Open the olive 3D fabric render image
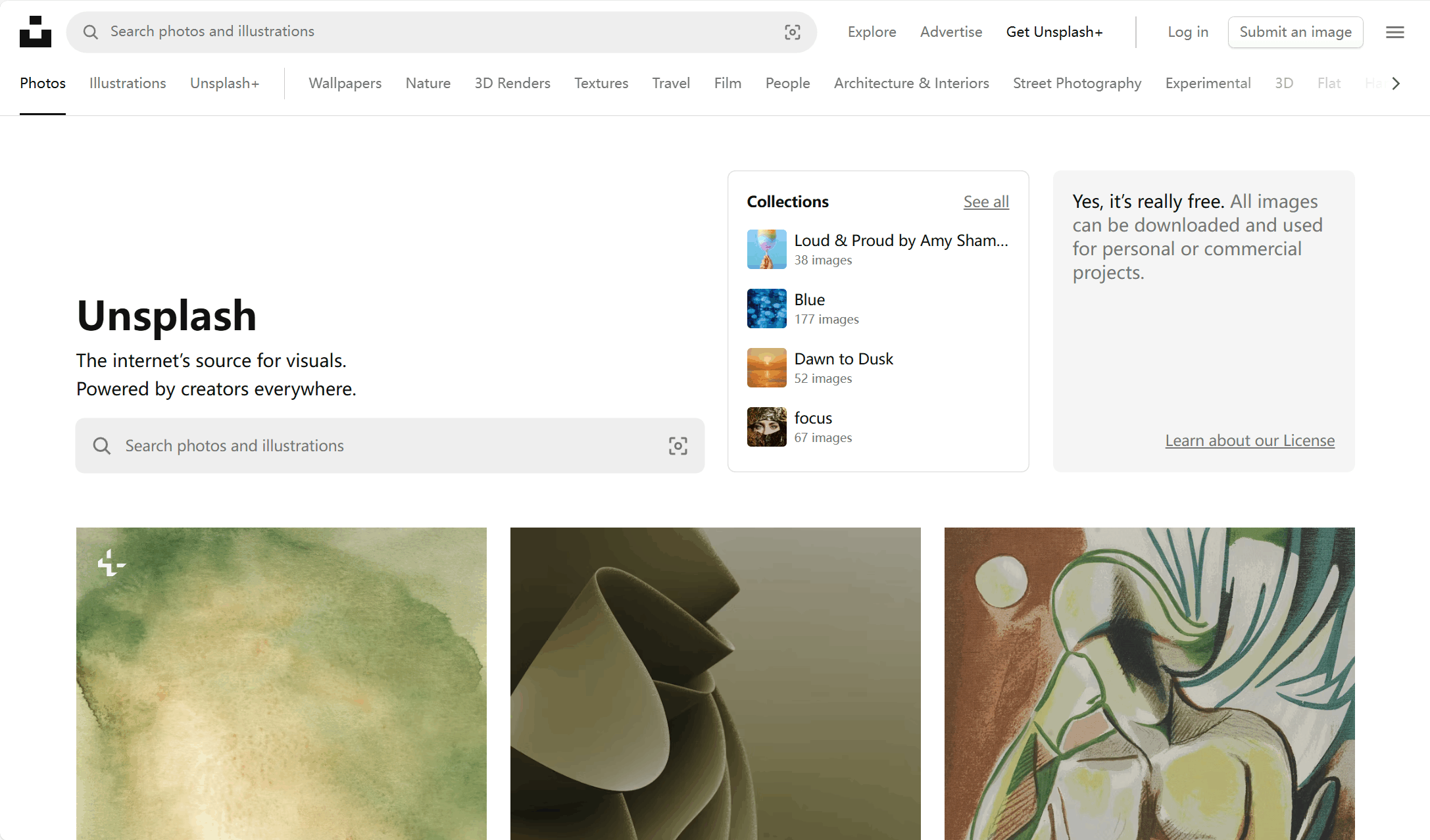The image size is (1430, 840). pos(715,684)
